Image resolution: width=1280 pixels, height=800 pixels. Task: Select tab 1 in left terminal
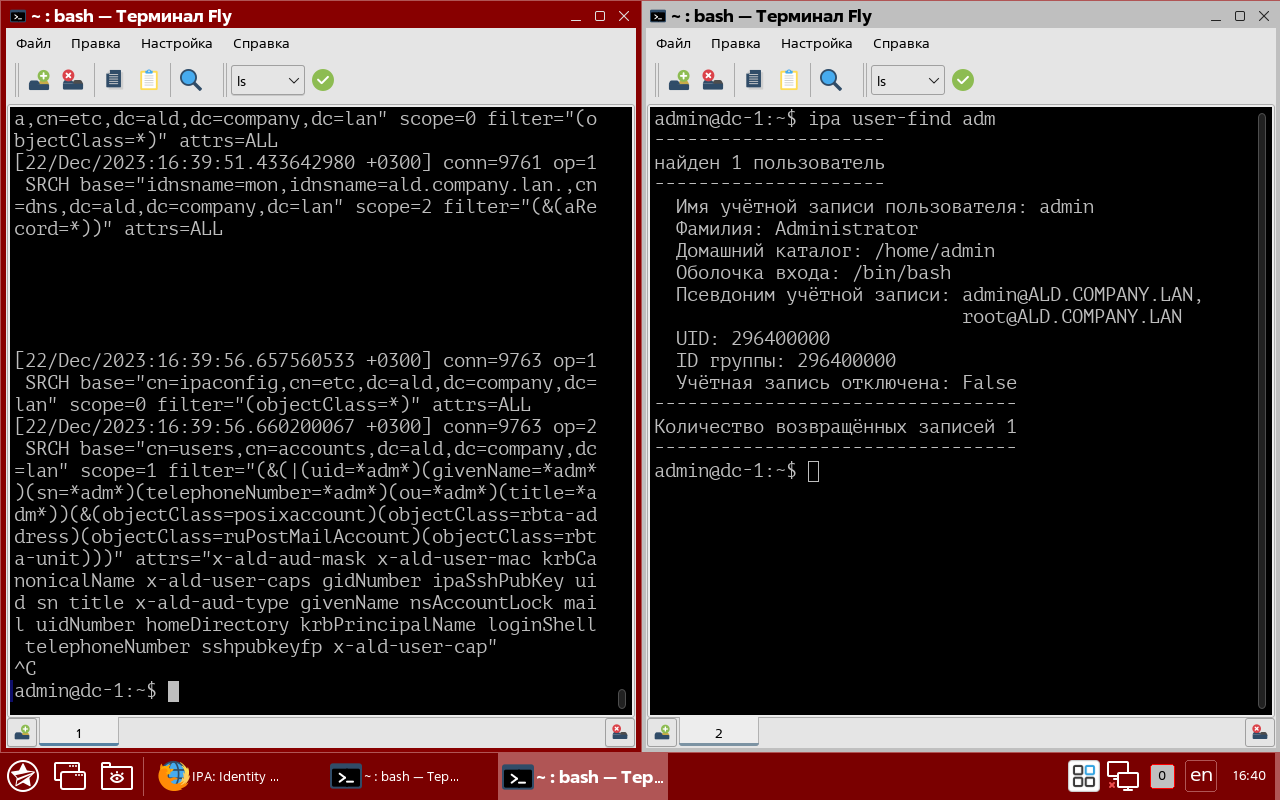(x=79, y=733)
